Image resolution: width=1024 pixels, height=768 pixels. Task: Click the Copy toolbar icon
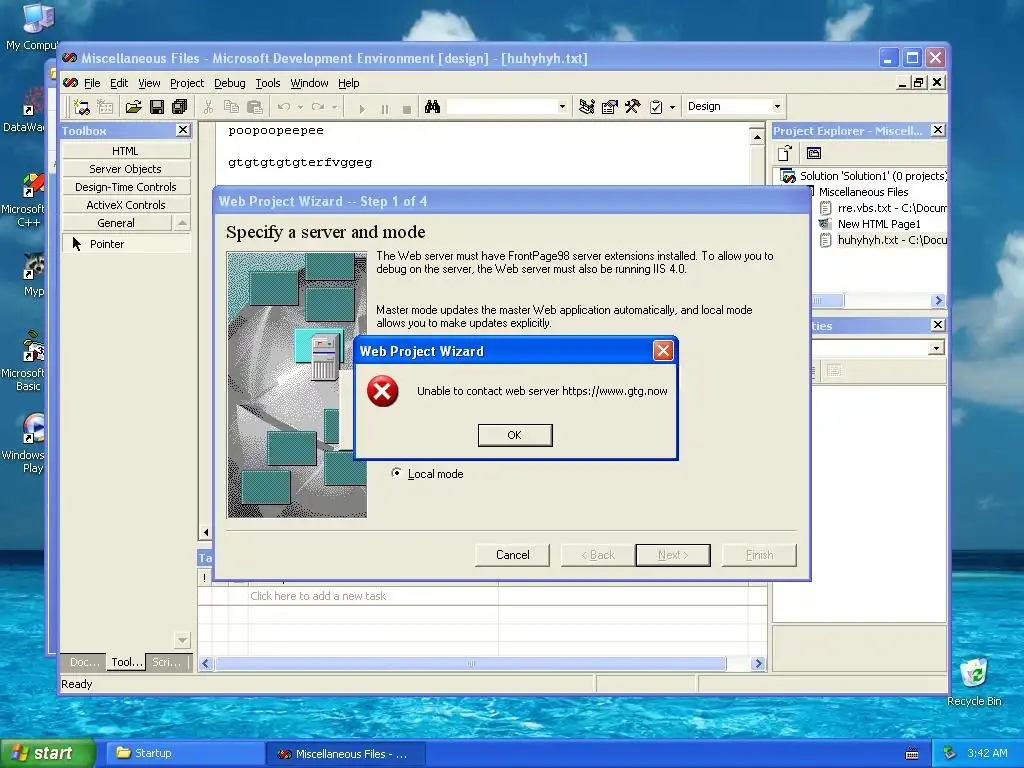pos(231,107)
